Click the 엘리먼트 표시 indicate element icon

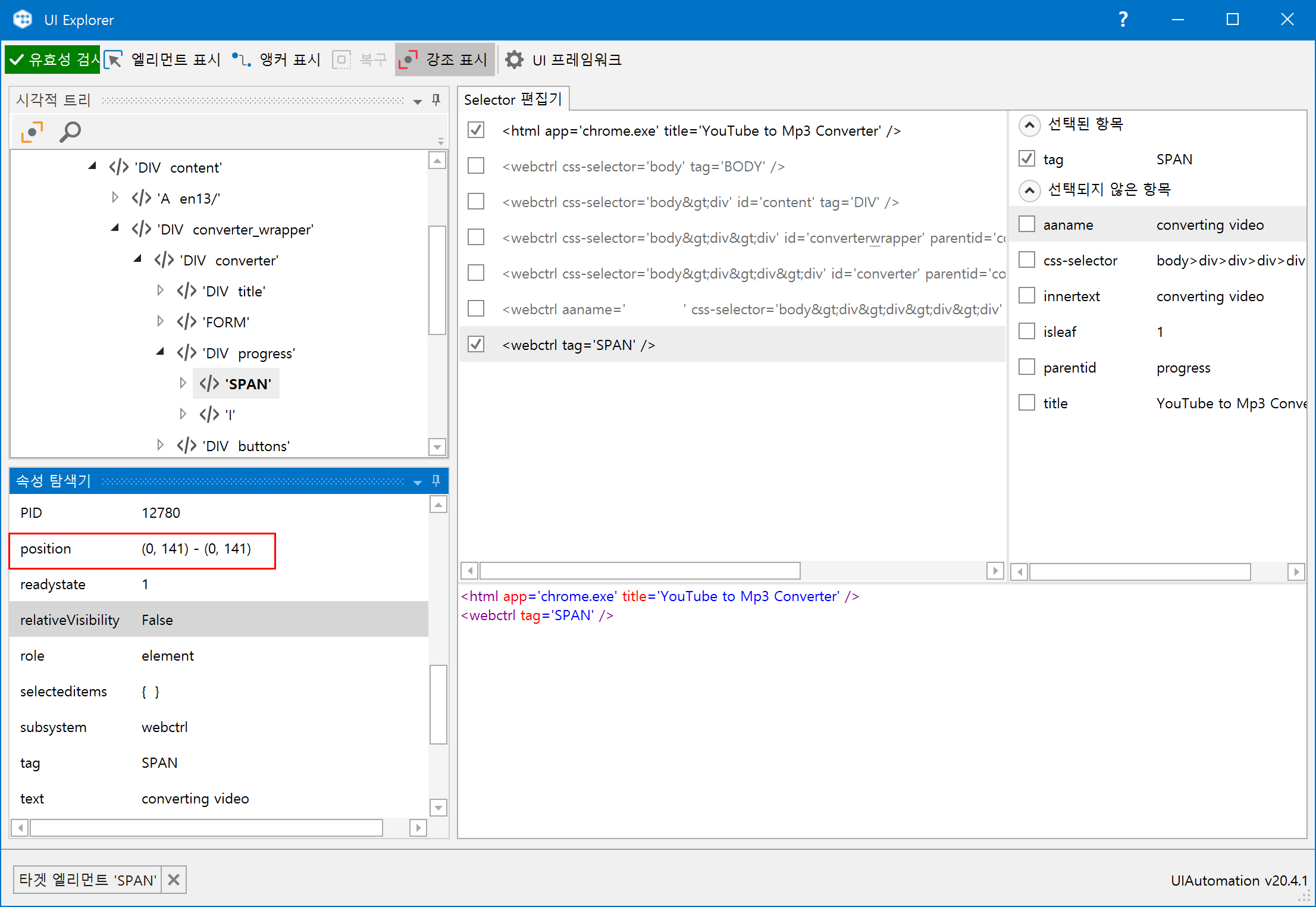114,60
